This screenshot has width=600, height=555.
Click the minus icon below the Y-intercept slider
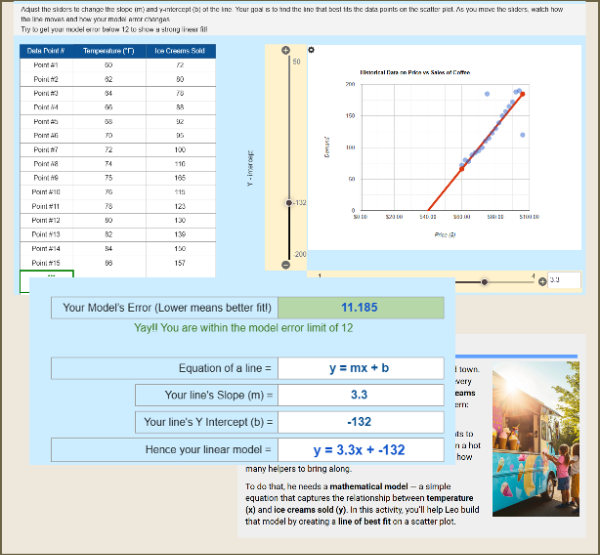click(285, 264)
